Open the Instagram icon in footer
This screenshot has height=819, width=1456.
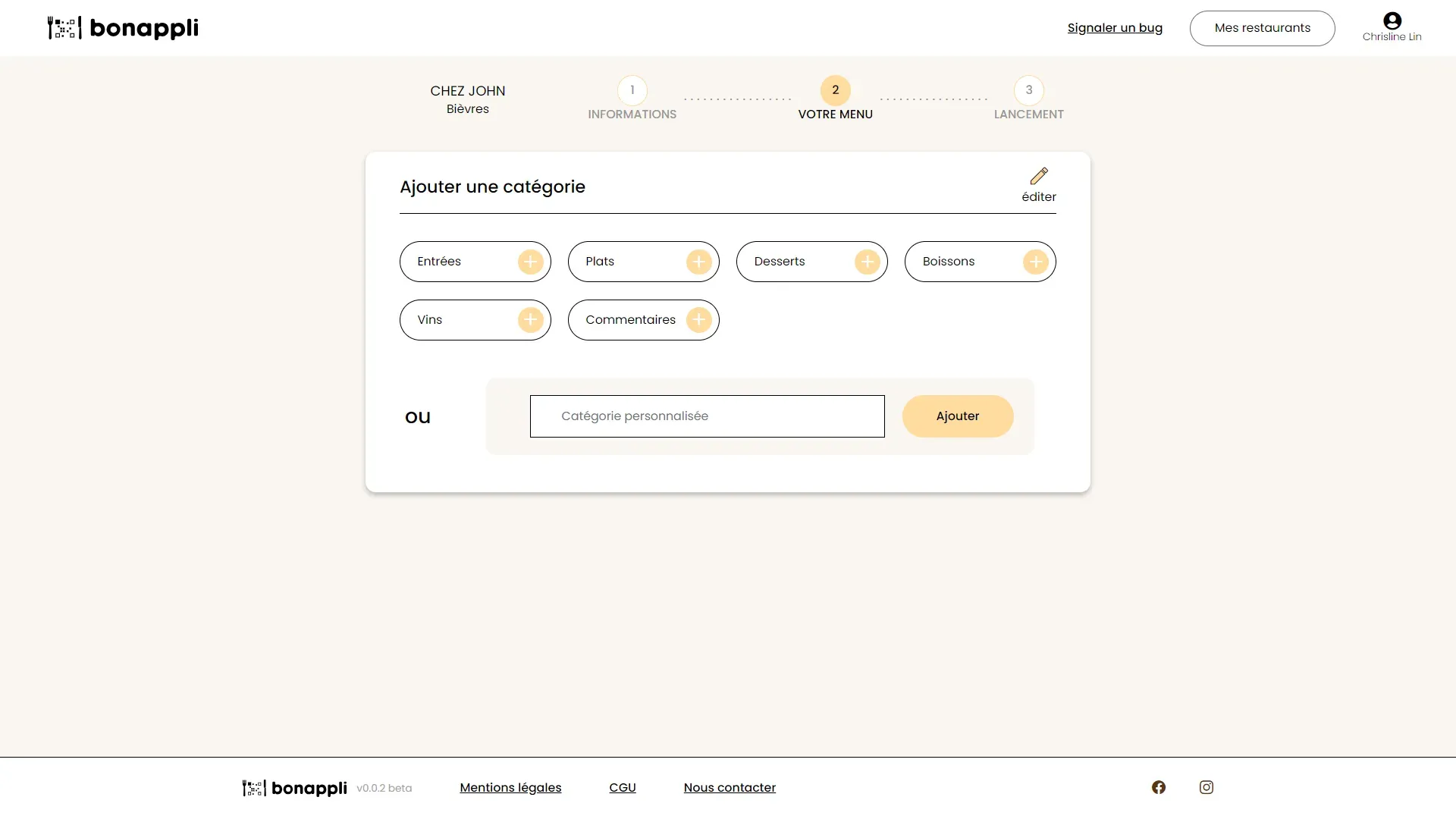1207,787
